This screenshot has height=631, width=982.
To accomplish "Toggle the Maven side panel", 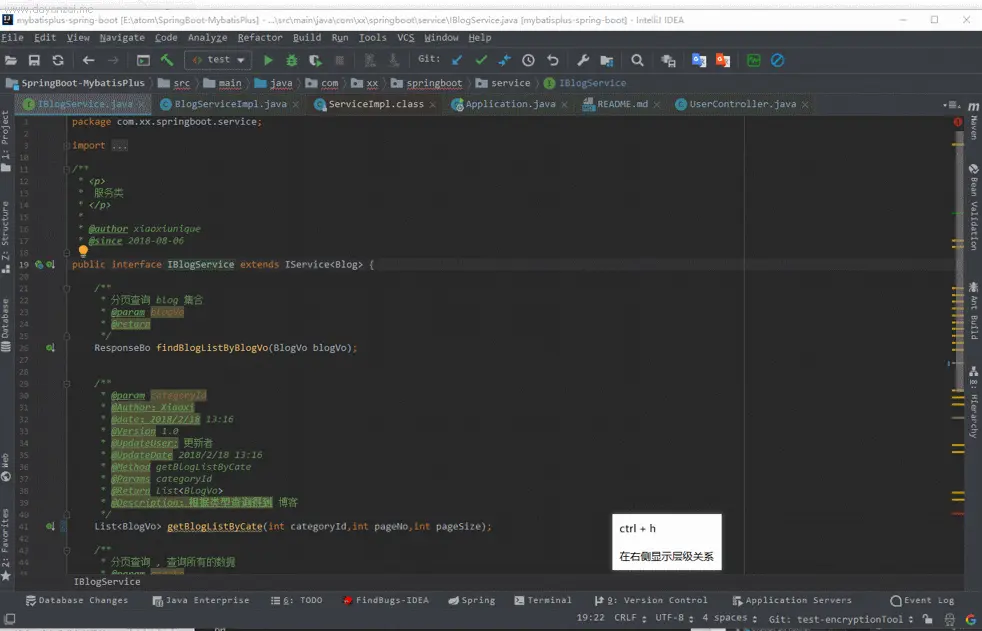I will click(x=973, y=121).
